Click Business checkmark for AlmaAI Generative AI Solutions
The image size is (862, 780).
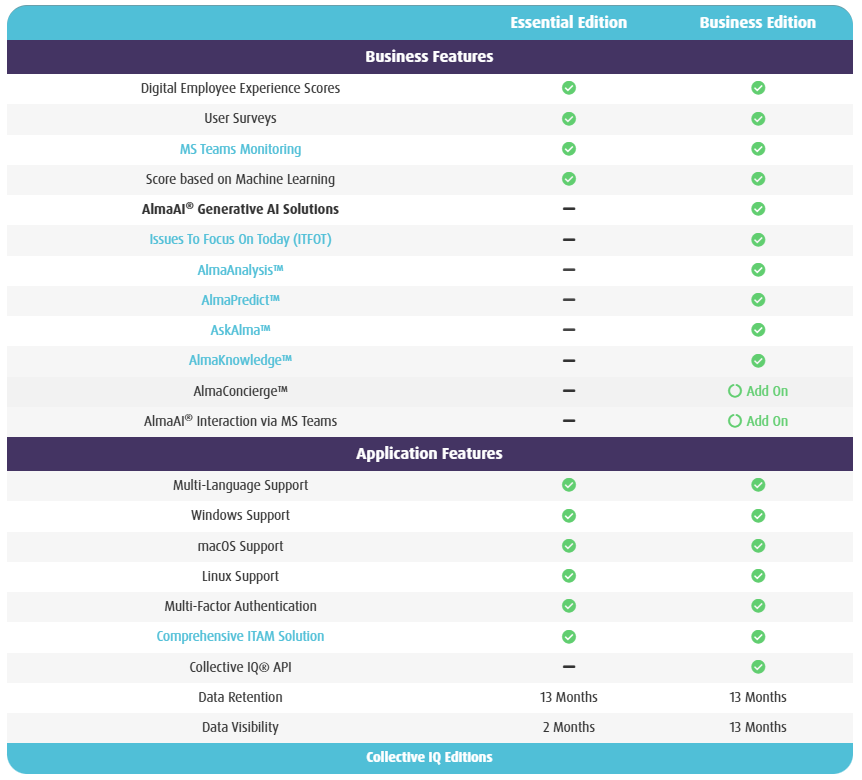click(758, 209)
